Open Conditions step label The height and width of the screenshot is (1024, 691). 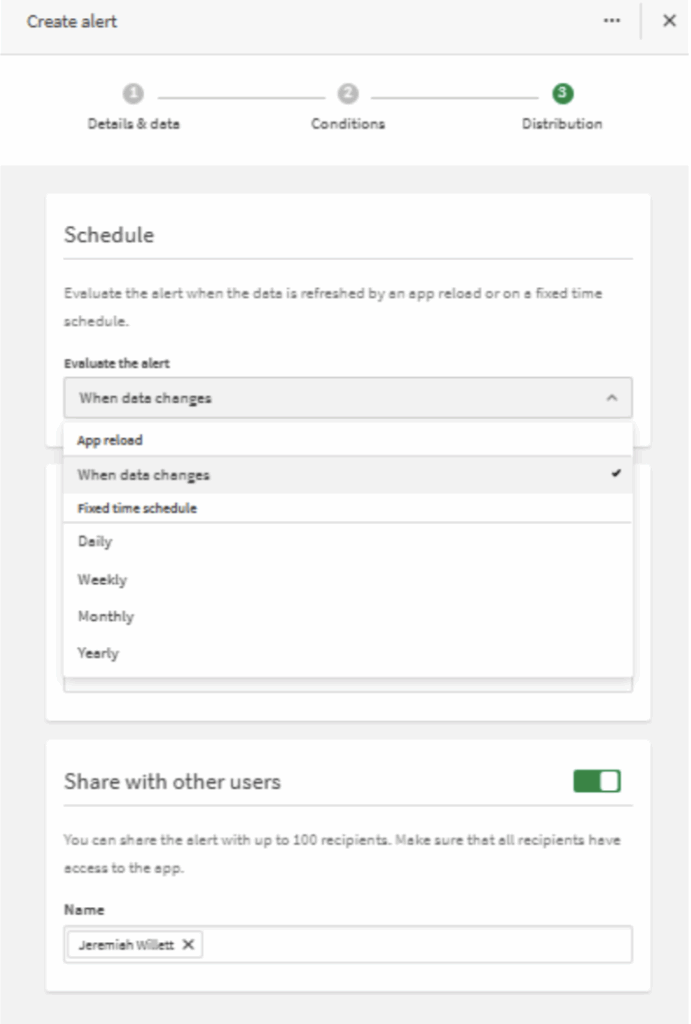(x=347, y=124)
